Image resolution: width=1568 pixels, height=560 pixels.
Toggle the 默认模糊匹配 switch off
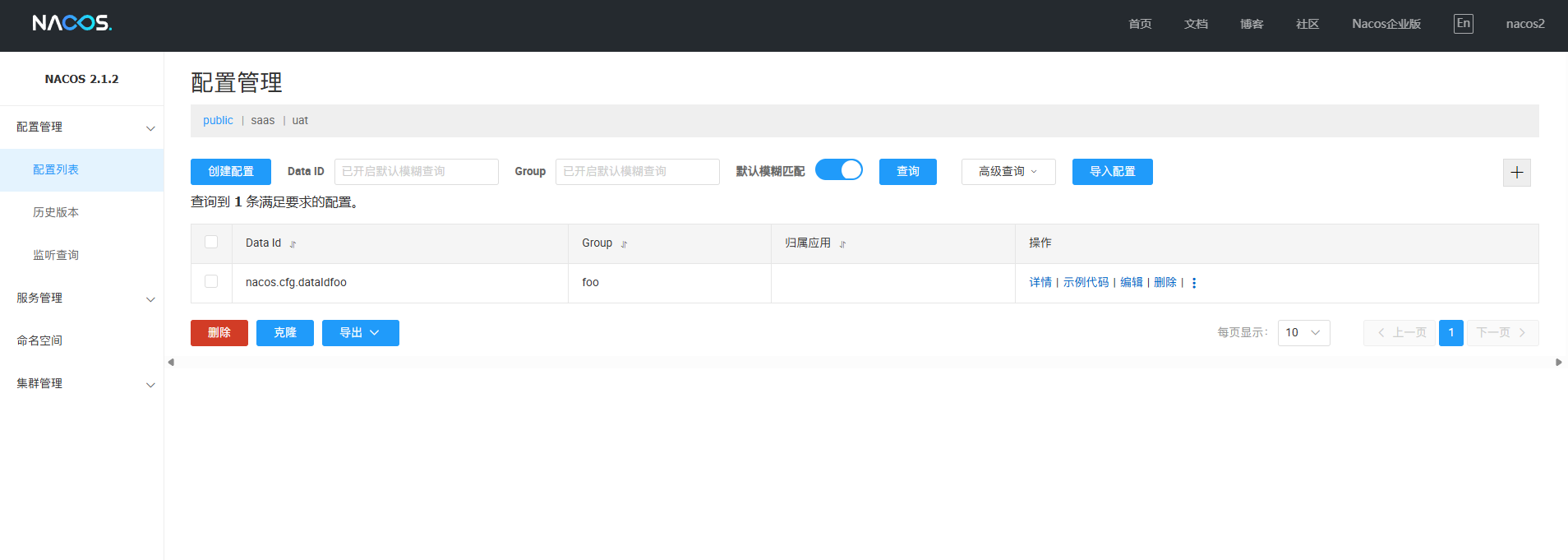[x=838, y=170]
